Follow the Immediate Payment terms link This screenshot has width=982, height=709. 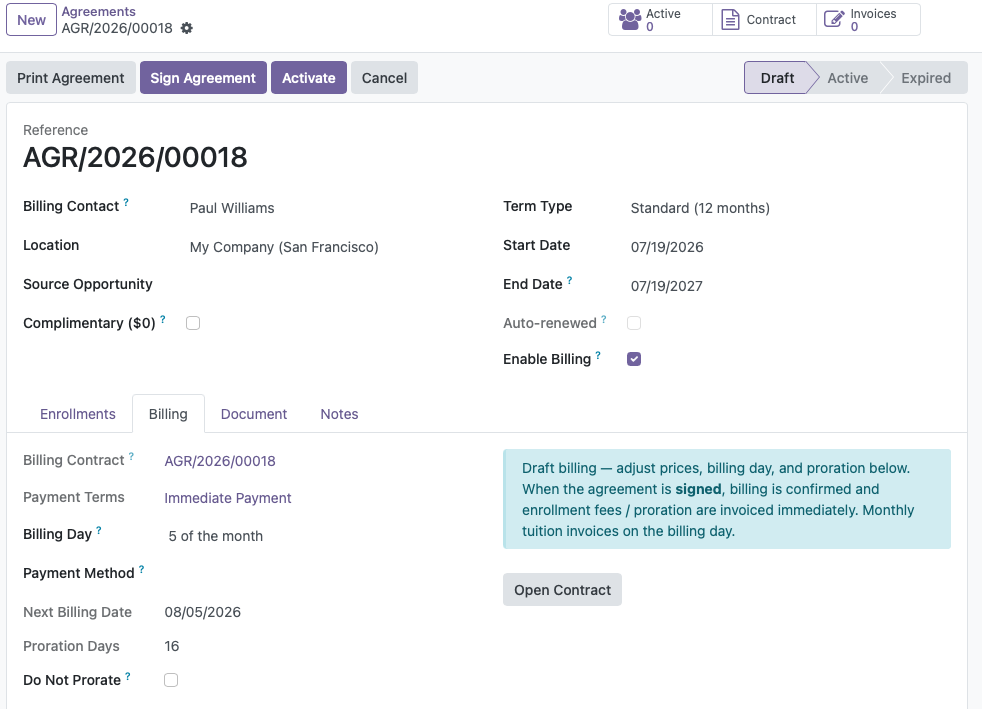(x=228, y=498)
